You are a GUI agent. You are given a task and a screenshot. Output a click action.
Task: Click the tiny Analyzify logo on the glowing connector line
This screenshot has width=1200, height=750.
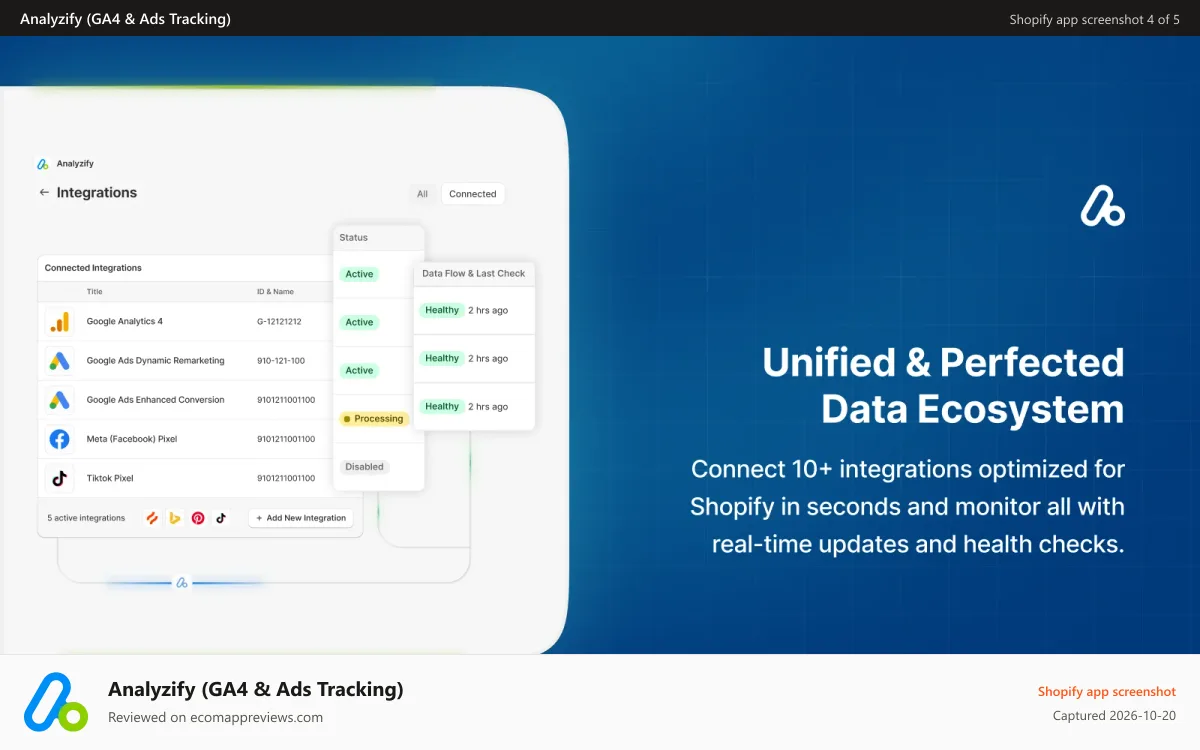coord(182,582)
